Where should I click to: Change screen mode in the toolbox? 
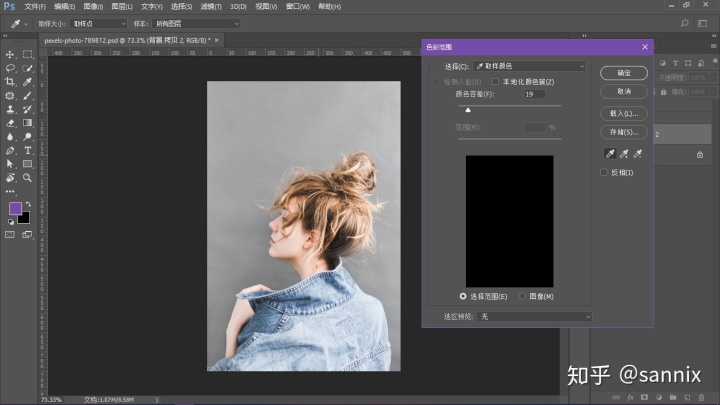(28, 235)
